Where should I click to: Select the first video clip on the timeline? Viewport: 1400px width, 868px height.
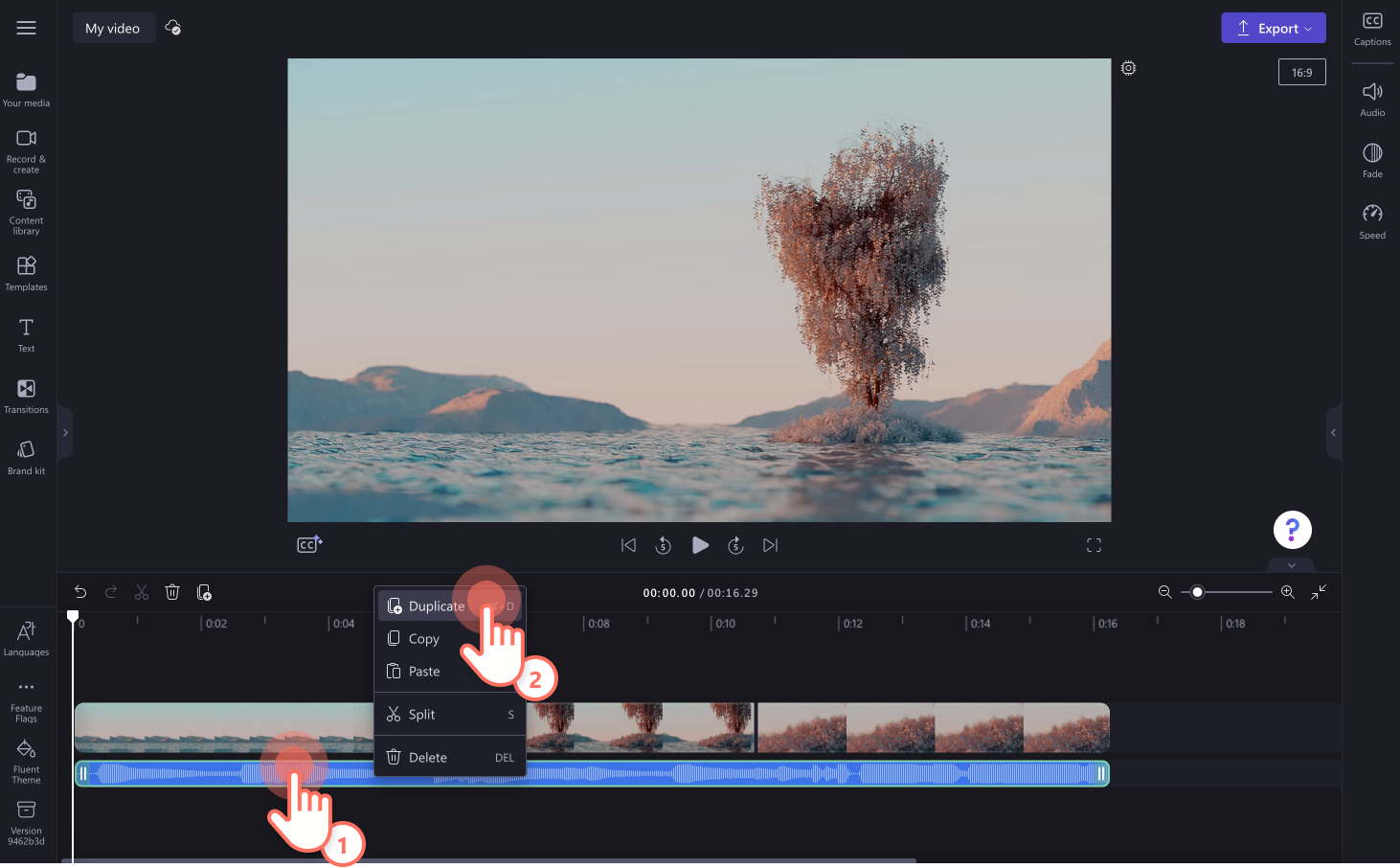pos(223,727)
